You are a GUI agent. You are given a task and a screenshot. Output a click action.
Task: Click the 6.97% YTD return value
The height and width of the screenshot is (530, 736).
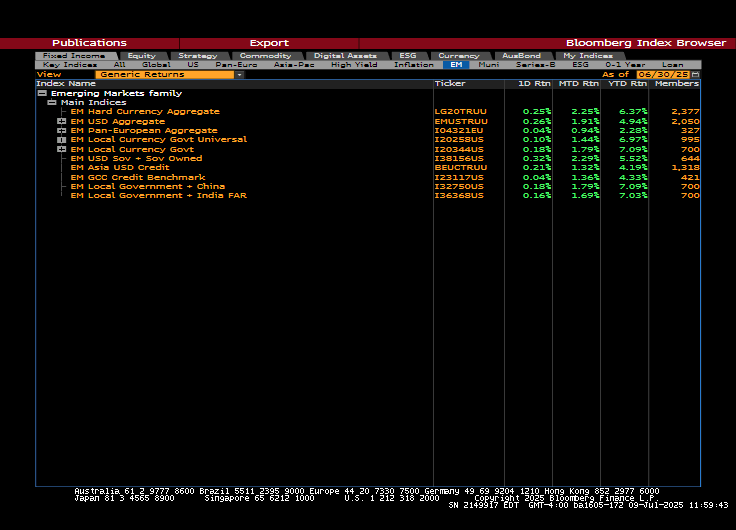pyautogui.click(x=633, y=139)
